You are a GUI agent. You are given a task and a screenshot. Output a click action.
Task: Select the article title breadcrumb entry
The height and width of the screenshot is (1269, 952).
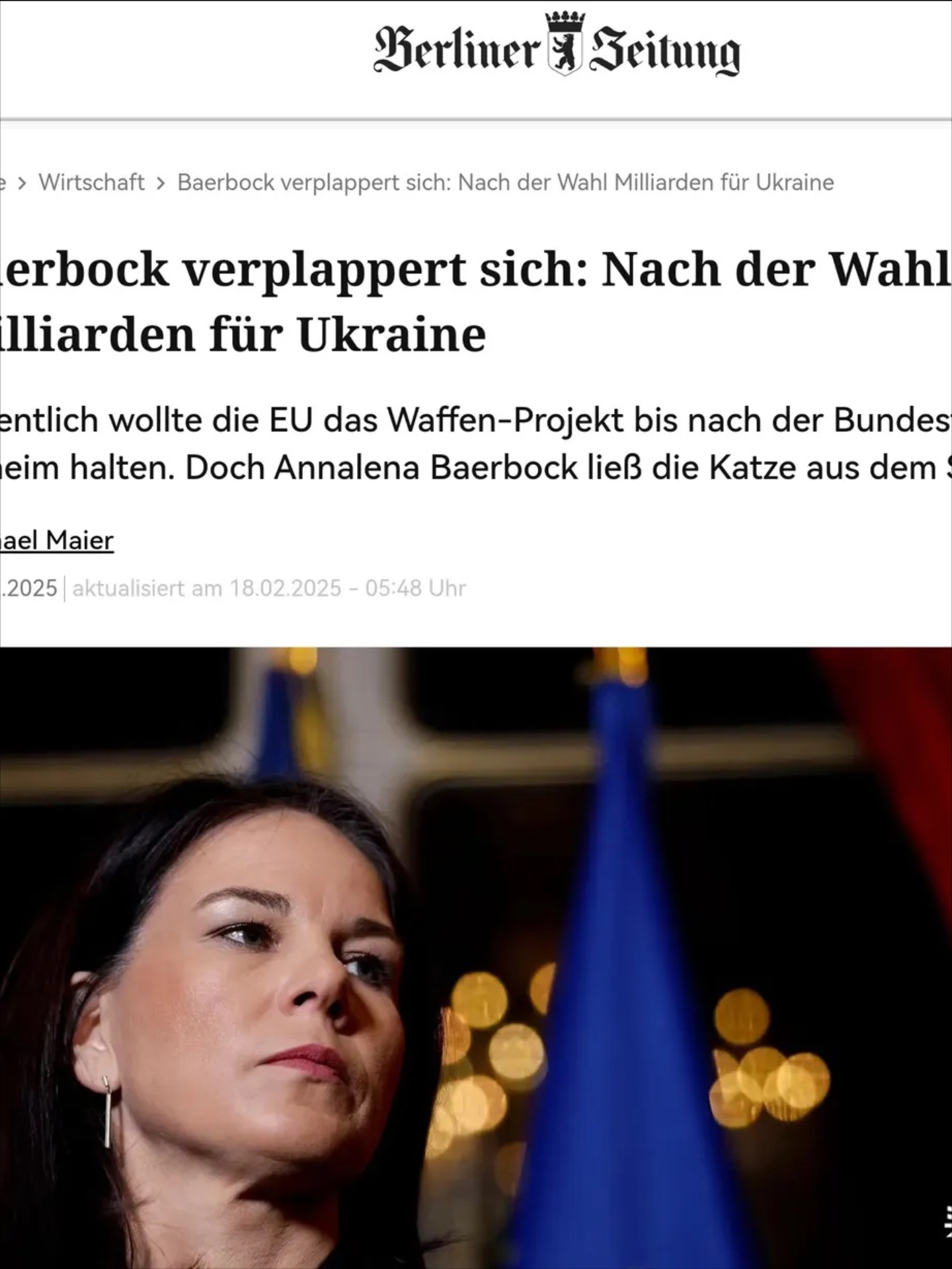(505, 183)
